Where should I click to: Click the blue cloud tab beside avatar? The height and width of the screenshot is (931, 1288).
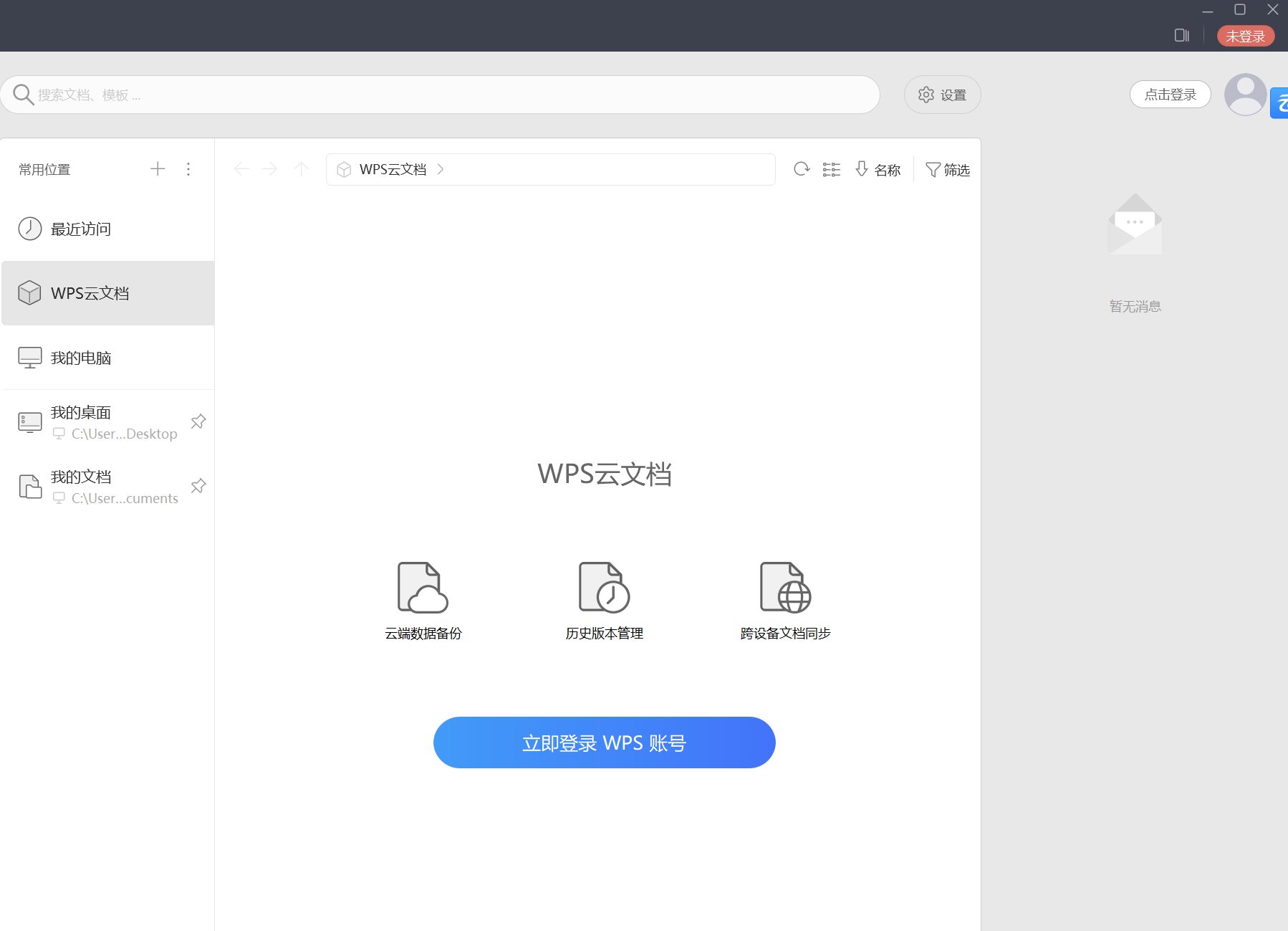point(1279,103)
